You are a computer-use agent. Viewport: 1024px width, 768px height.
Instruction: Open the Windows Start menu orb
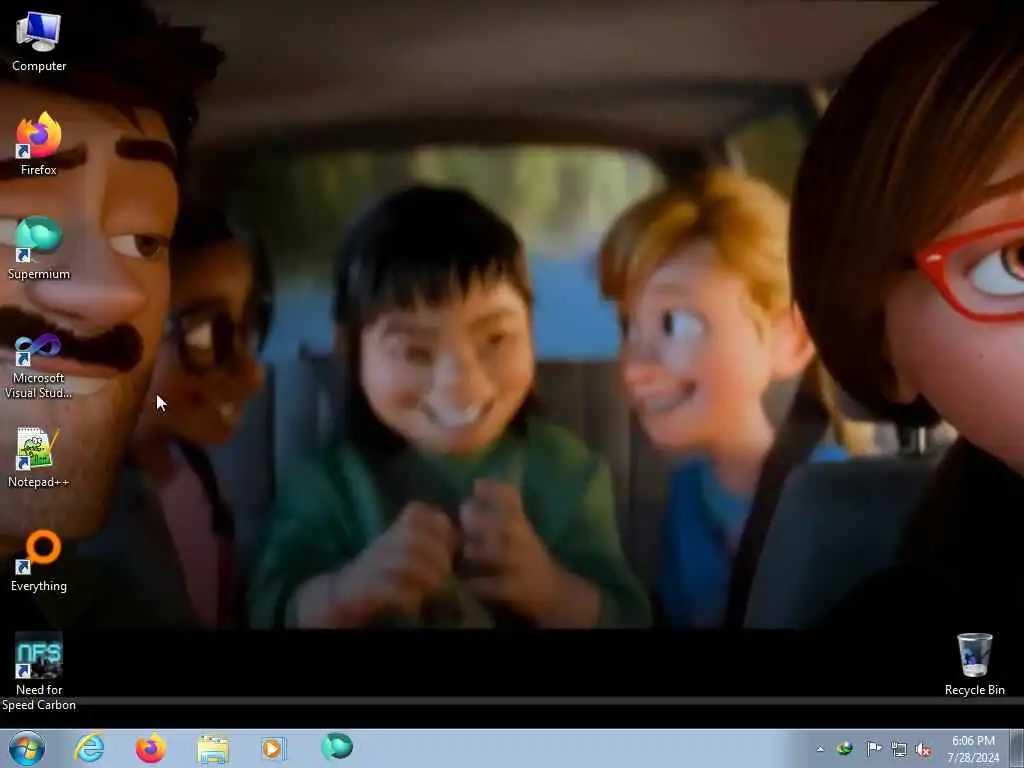pyautogui.click(x=27, y=748)
